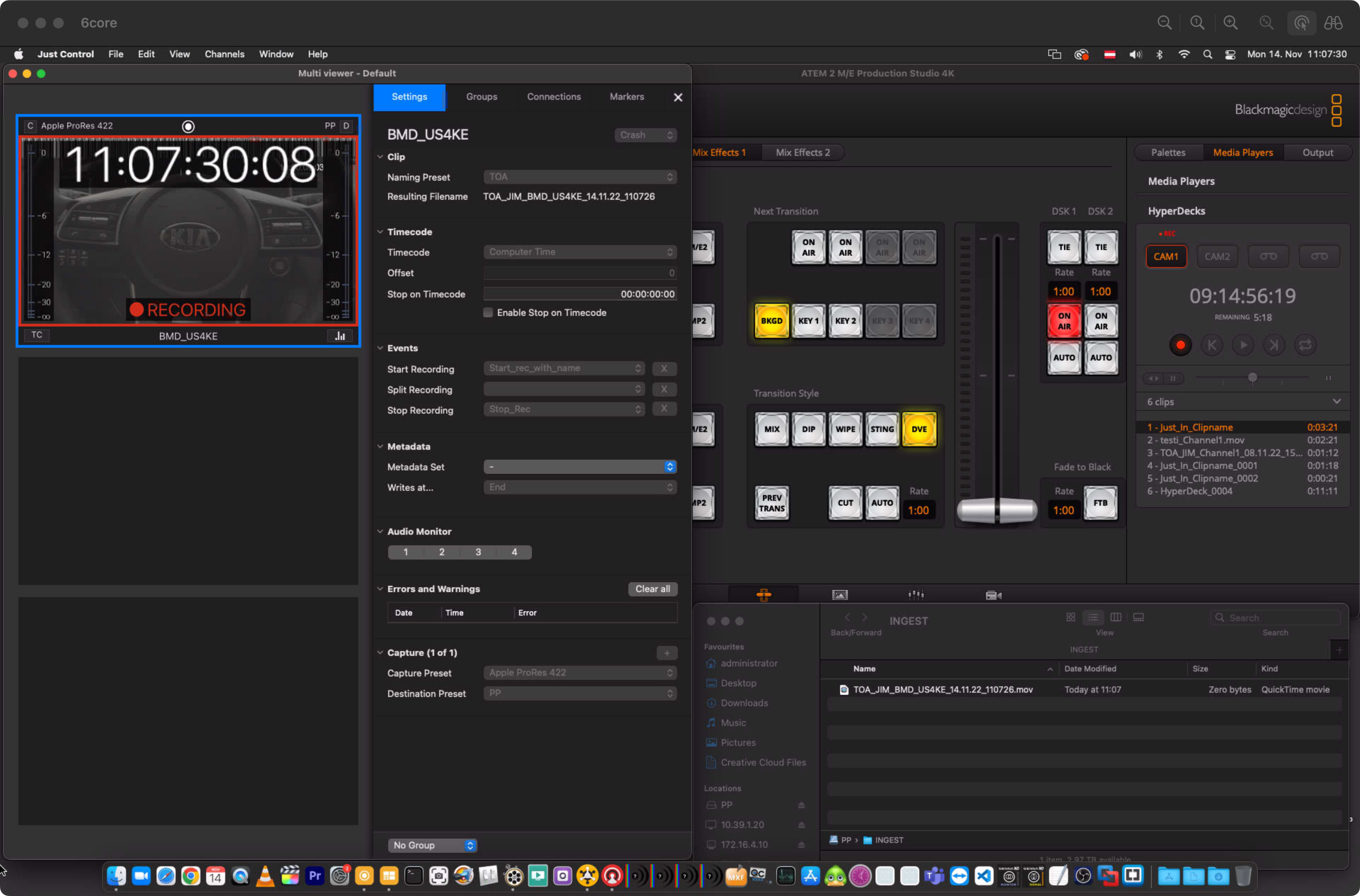Image resolution: width=1360 pixels, height=896 pixels.
Task: Open the Channels menu
Action: click(x=224, y=54)
